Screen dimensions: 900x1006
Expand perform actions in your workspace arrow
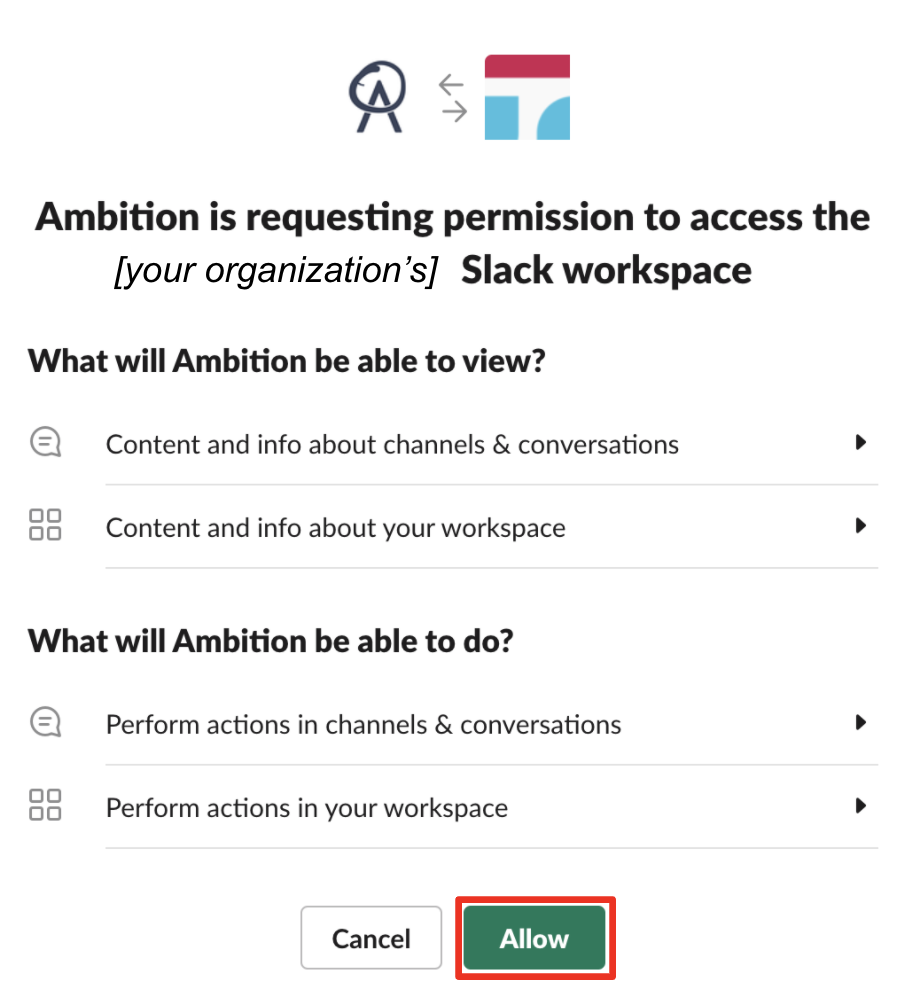pos(860,806)
